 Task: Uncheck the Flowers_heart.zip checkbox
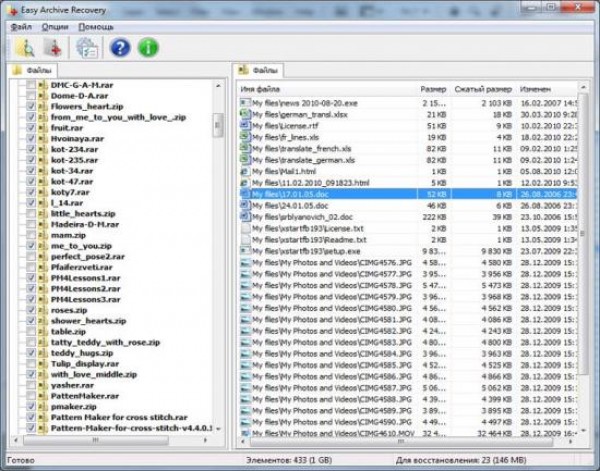(31, 106)
